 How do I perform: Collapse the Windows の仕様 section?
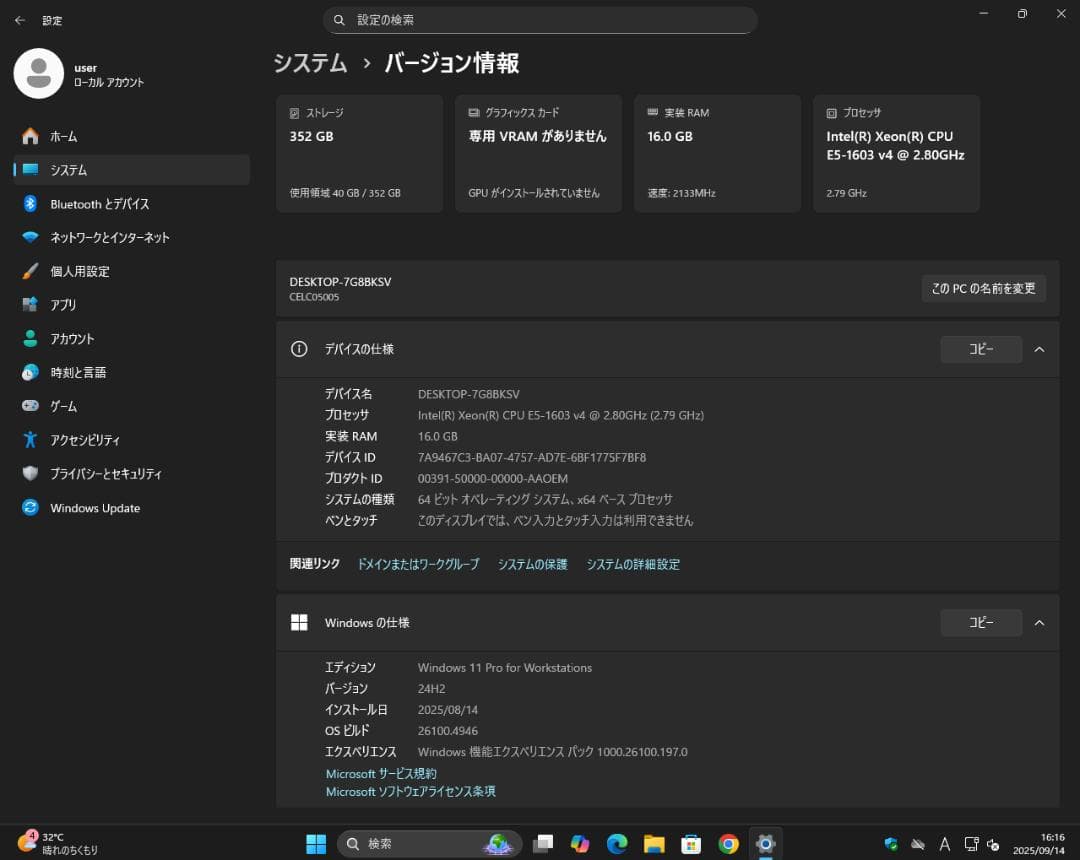coord(1039,622)
